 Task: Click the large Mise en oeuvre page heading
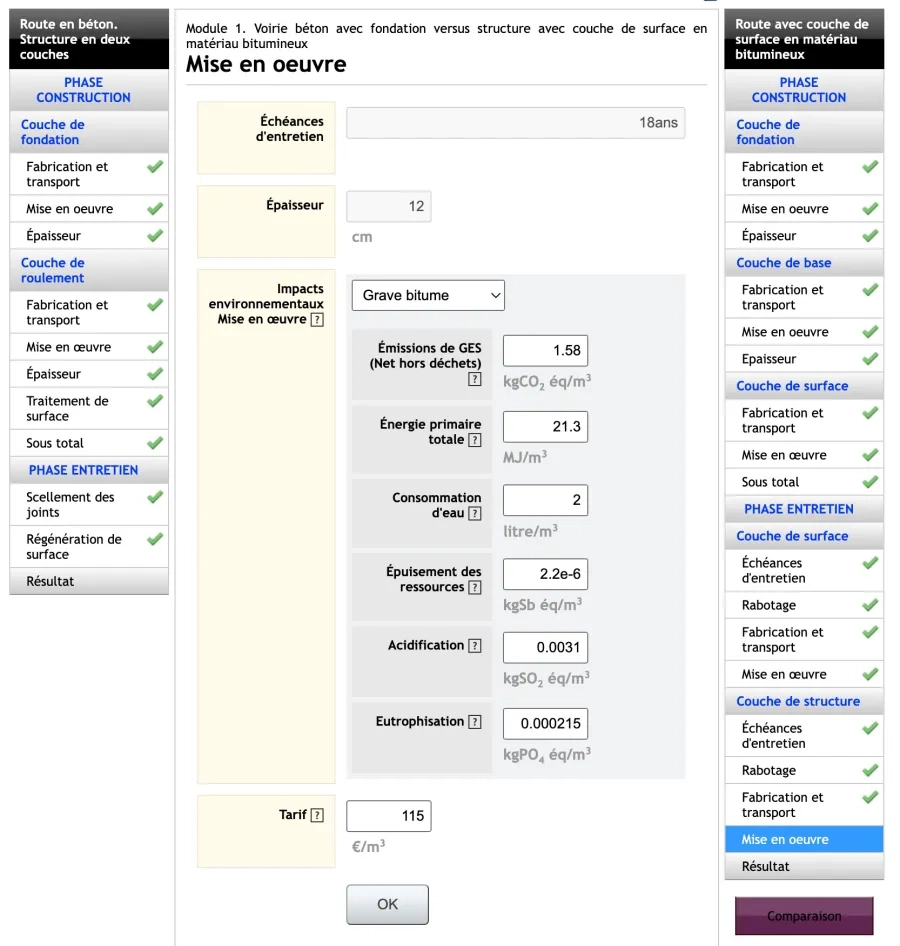(266, 65)
